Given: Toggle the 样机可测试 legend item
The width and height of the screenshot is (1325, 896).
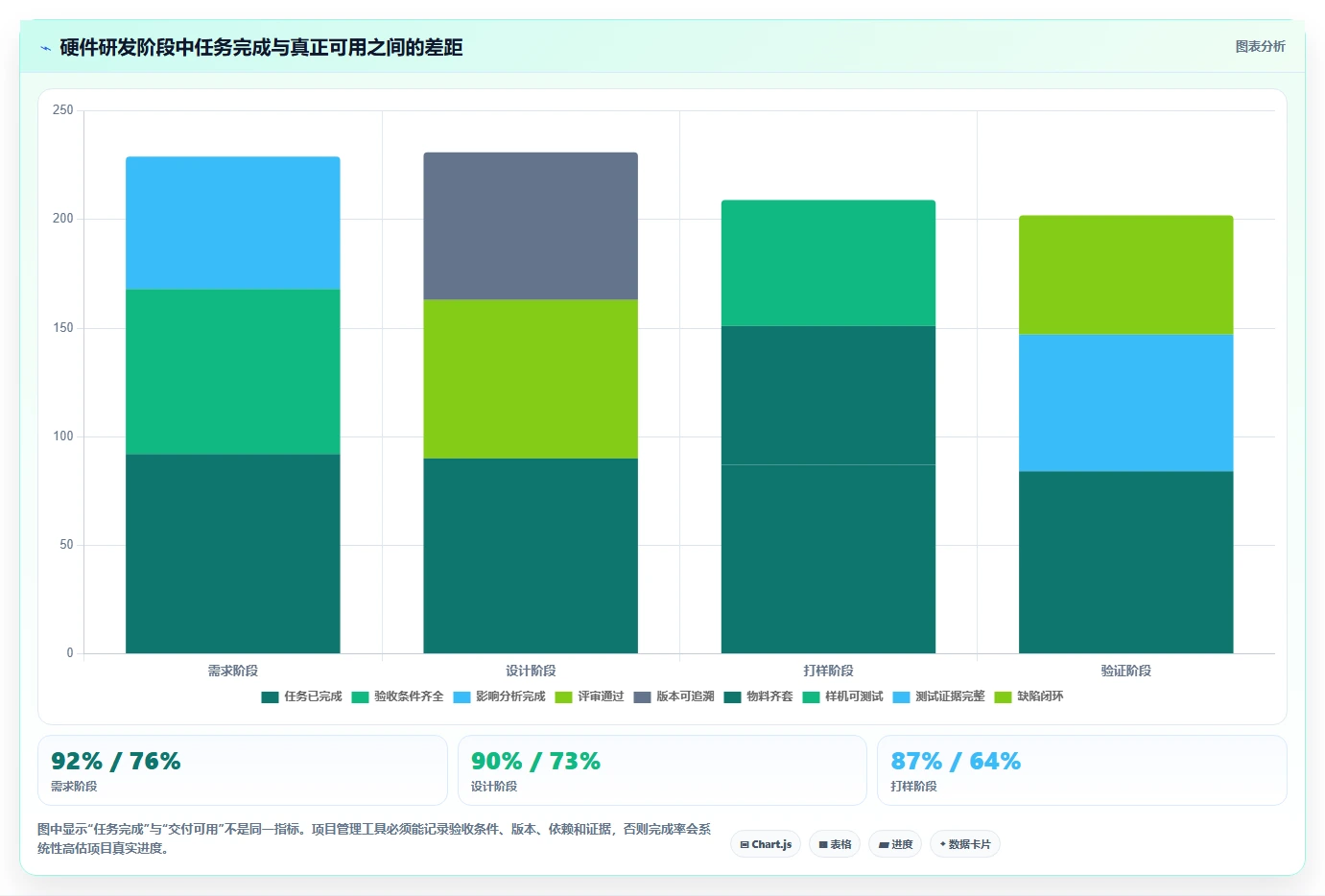Looking at the screenshot, I should [x=842, y=696].
